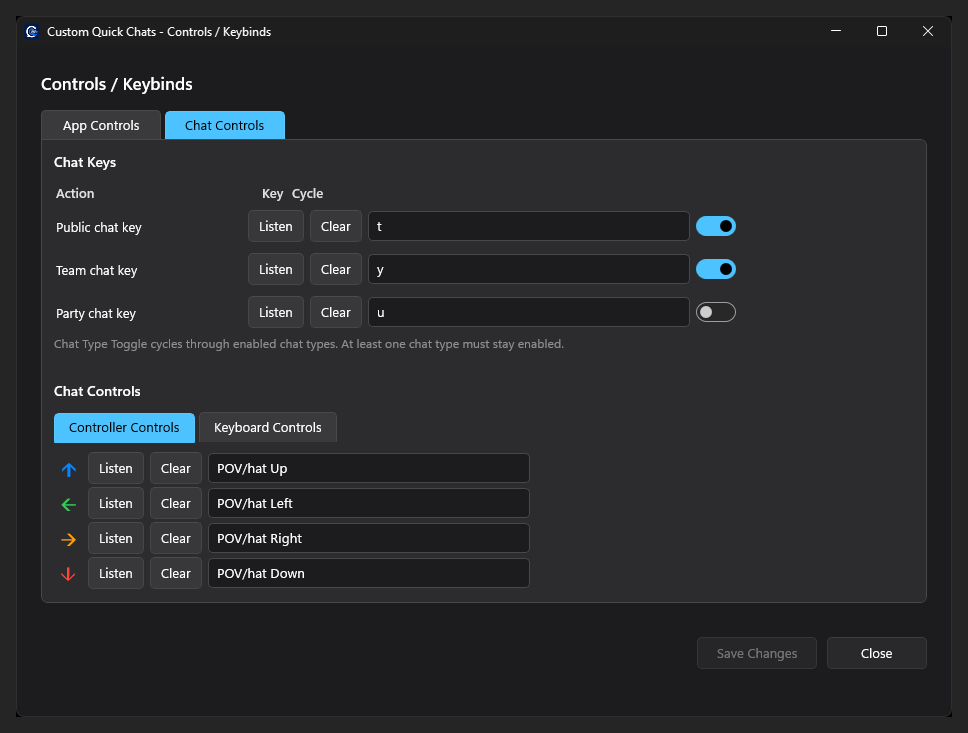Click the Action column header
The width and height of the screenshot is (968, 733).
[75, 193]
